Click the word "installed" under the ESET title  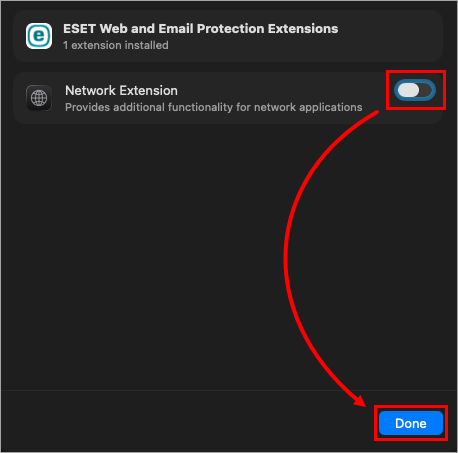(146, 45)
